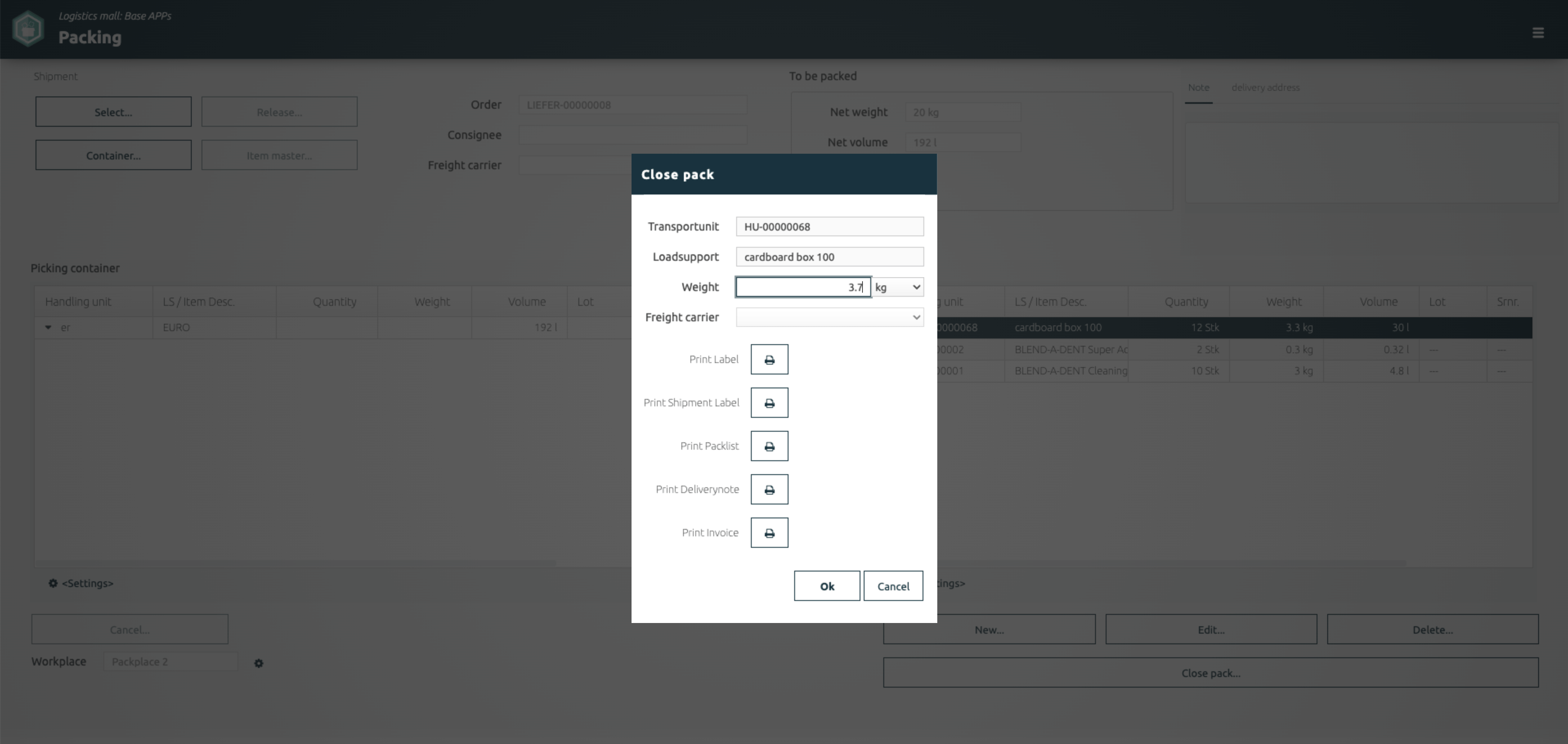The height and width of the screenshot is (744, 1568).
Task: Click the Print Deliverynote printer icon
Action: tap(769, 489)
